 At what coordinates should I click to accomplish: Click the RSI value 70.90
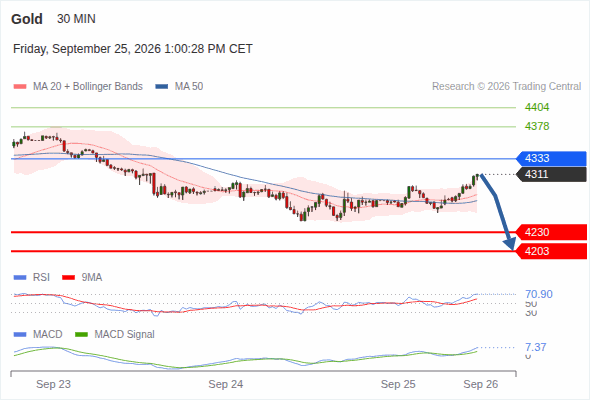(539, 294)
